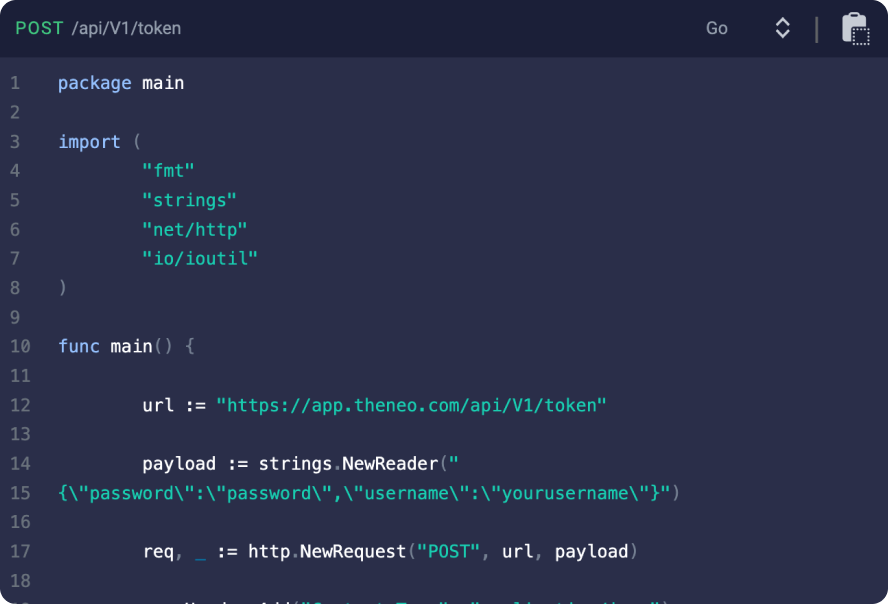Click the copy-to-clipboard icon
888x604 pixels.
(855, 28)
